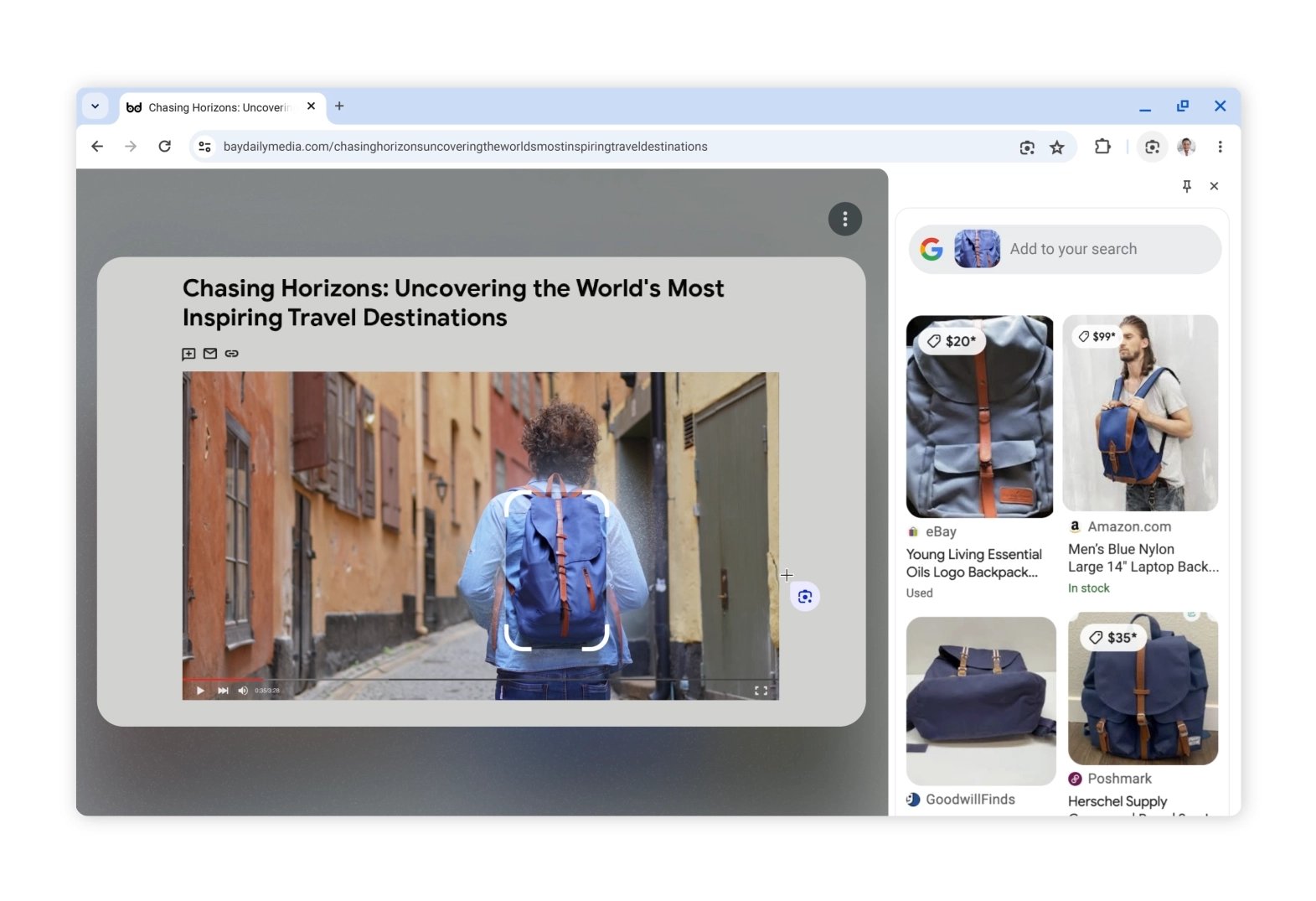Open Young Living Essential Oils Backpack listing
The height and width of the screenshot is (901, 1316).
(974, 563)
